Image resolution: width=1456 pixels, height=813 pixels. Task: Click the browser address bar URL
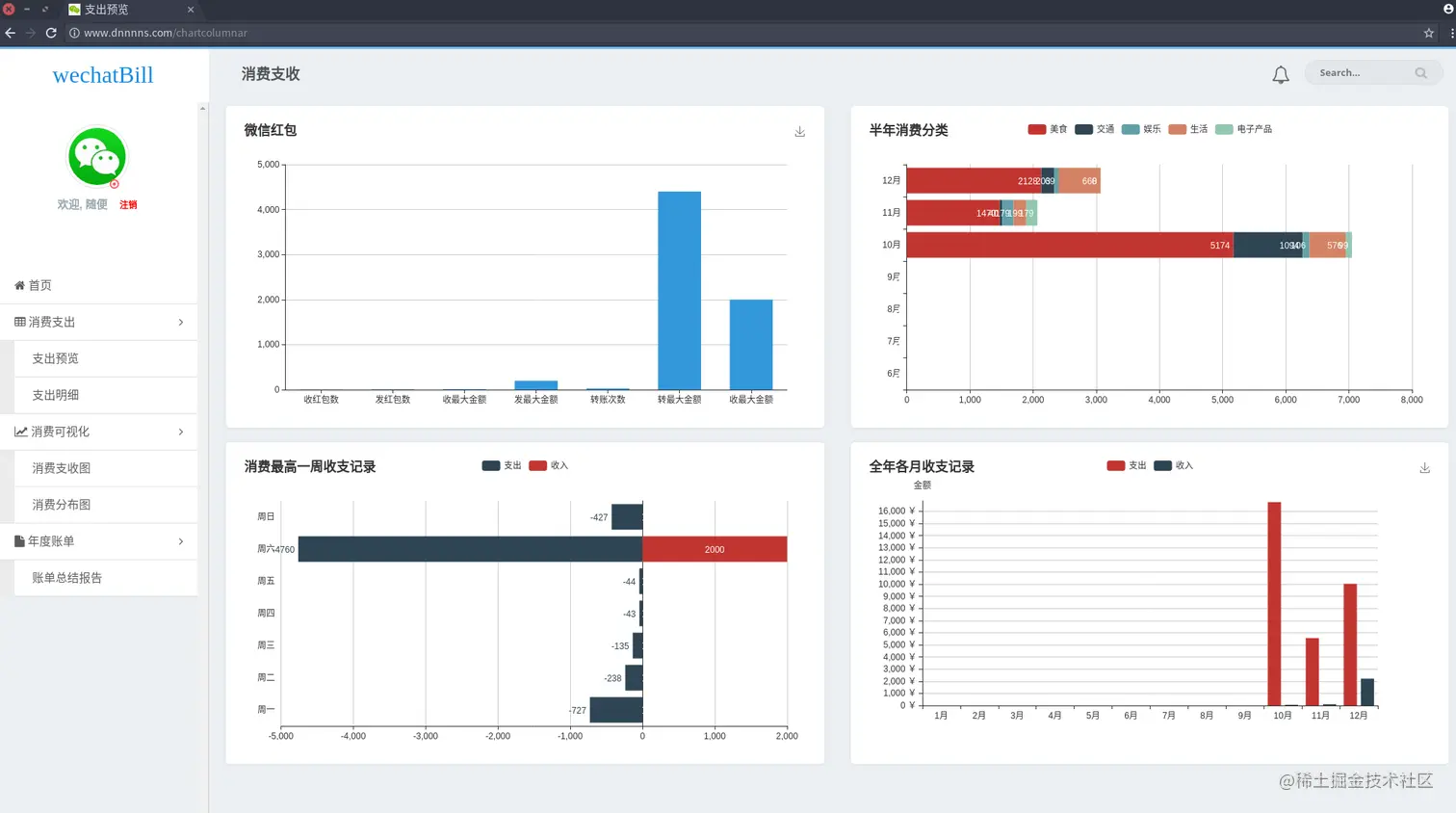166,33
